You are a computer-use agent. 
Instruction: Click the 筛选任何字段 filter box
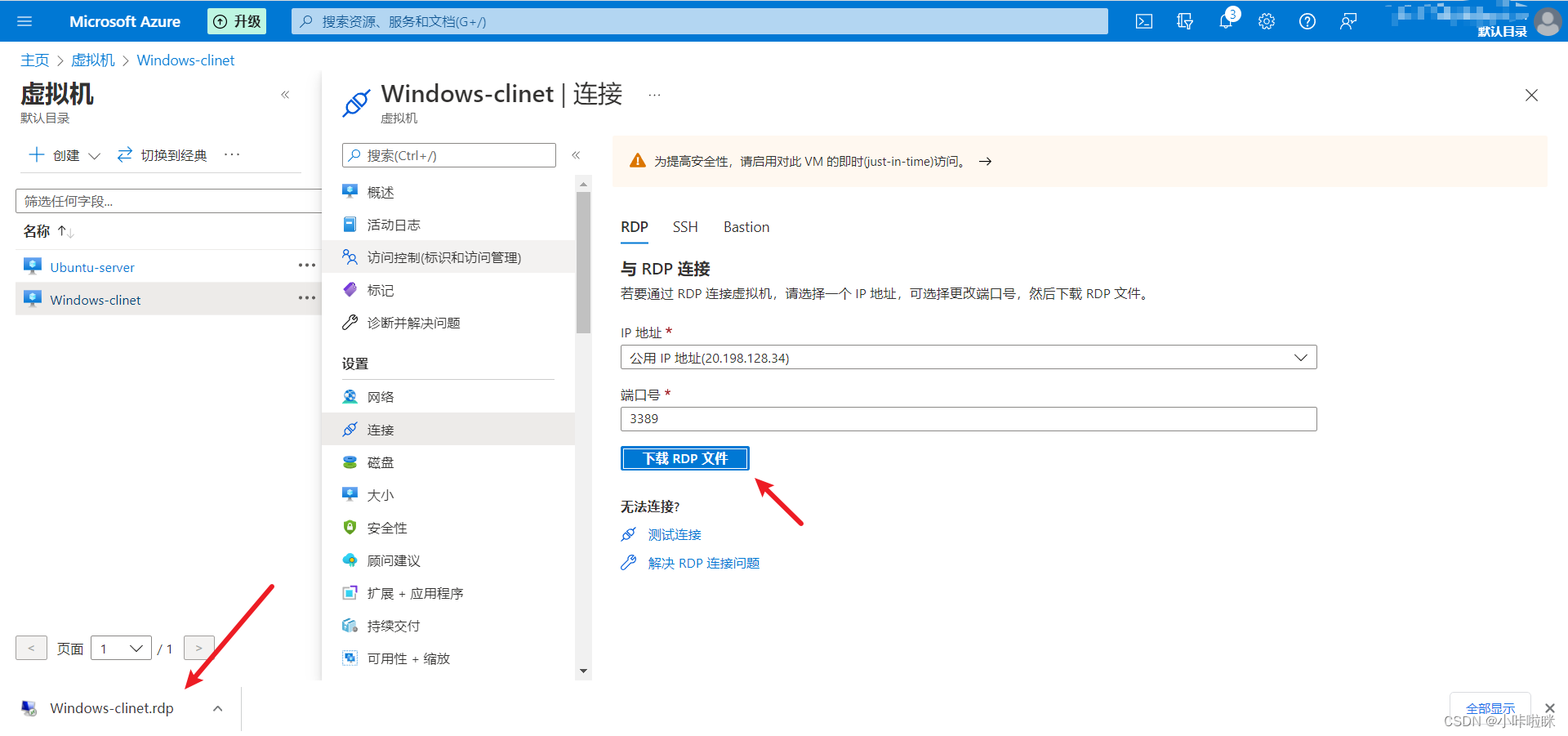point(168,201)
